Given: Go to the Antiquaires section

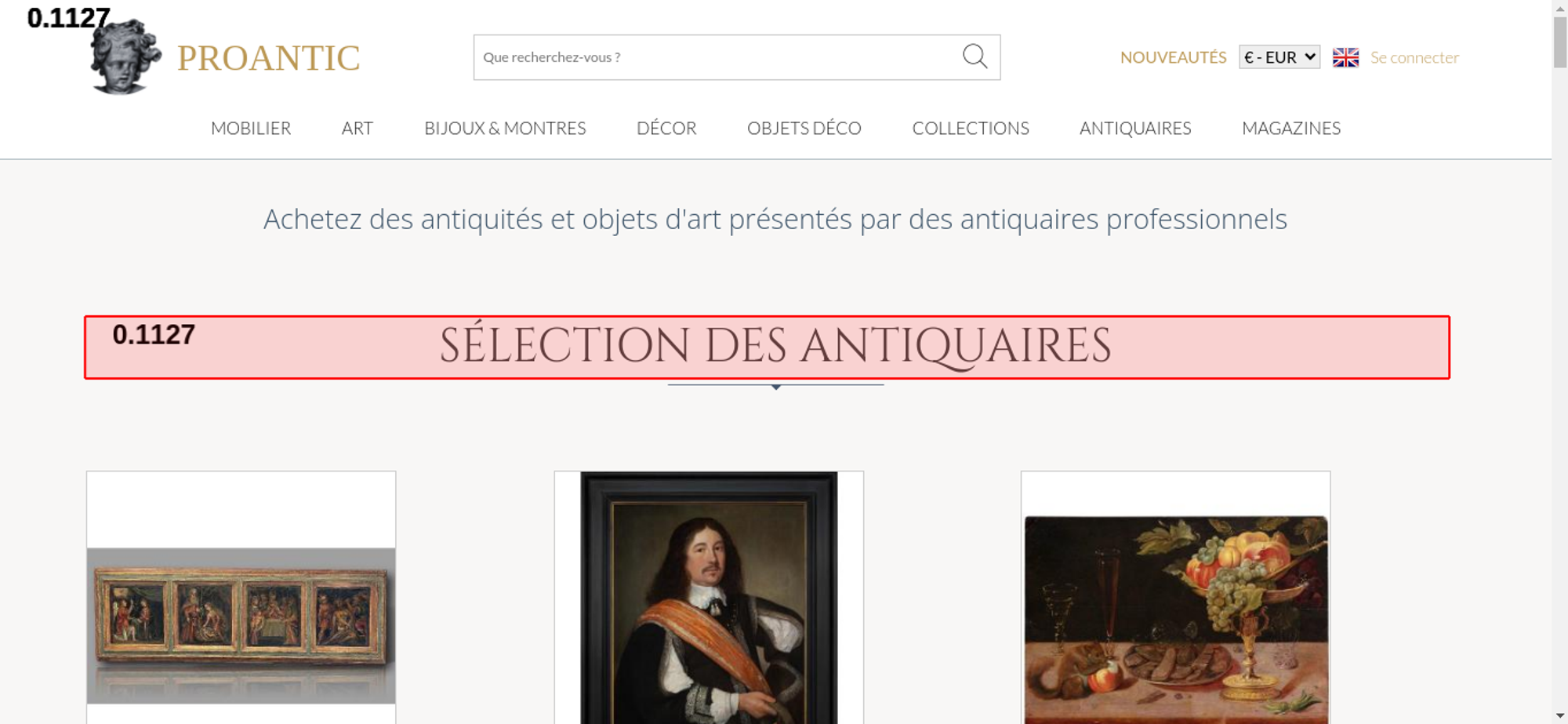Looking at the screenshot, I should [x=1135, y=128].
